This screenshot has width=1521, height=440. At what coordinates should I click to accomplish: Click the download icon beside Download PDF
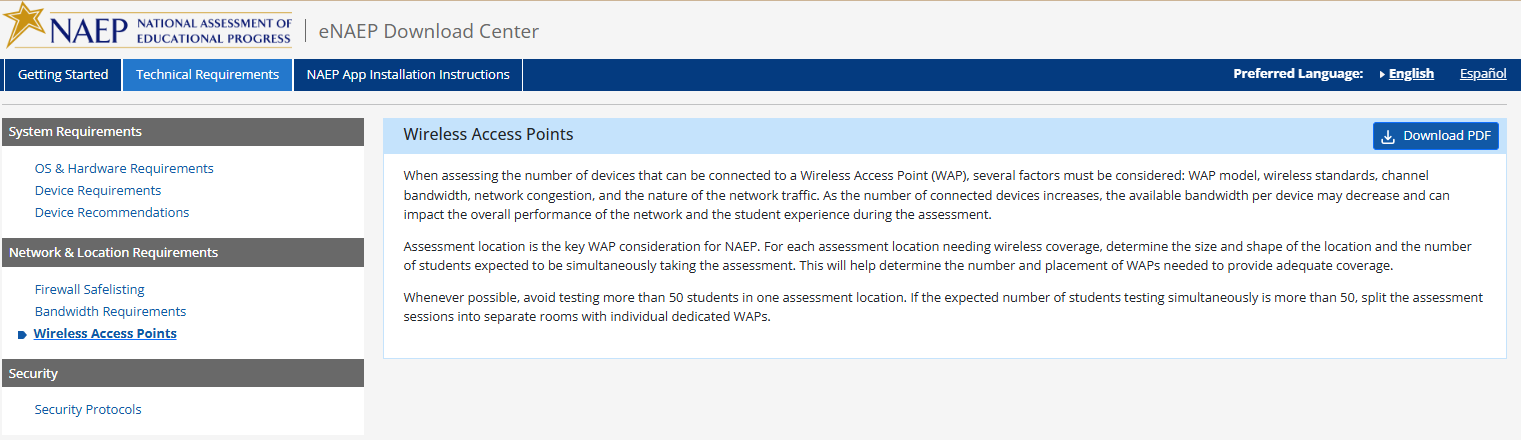(1388, 136)
